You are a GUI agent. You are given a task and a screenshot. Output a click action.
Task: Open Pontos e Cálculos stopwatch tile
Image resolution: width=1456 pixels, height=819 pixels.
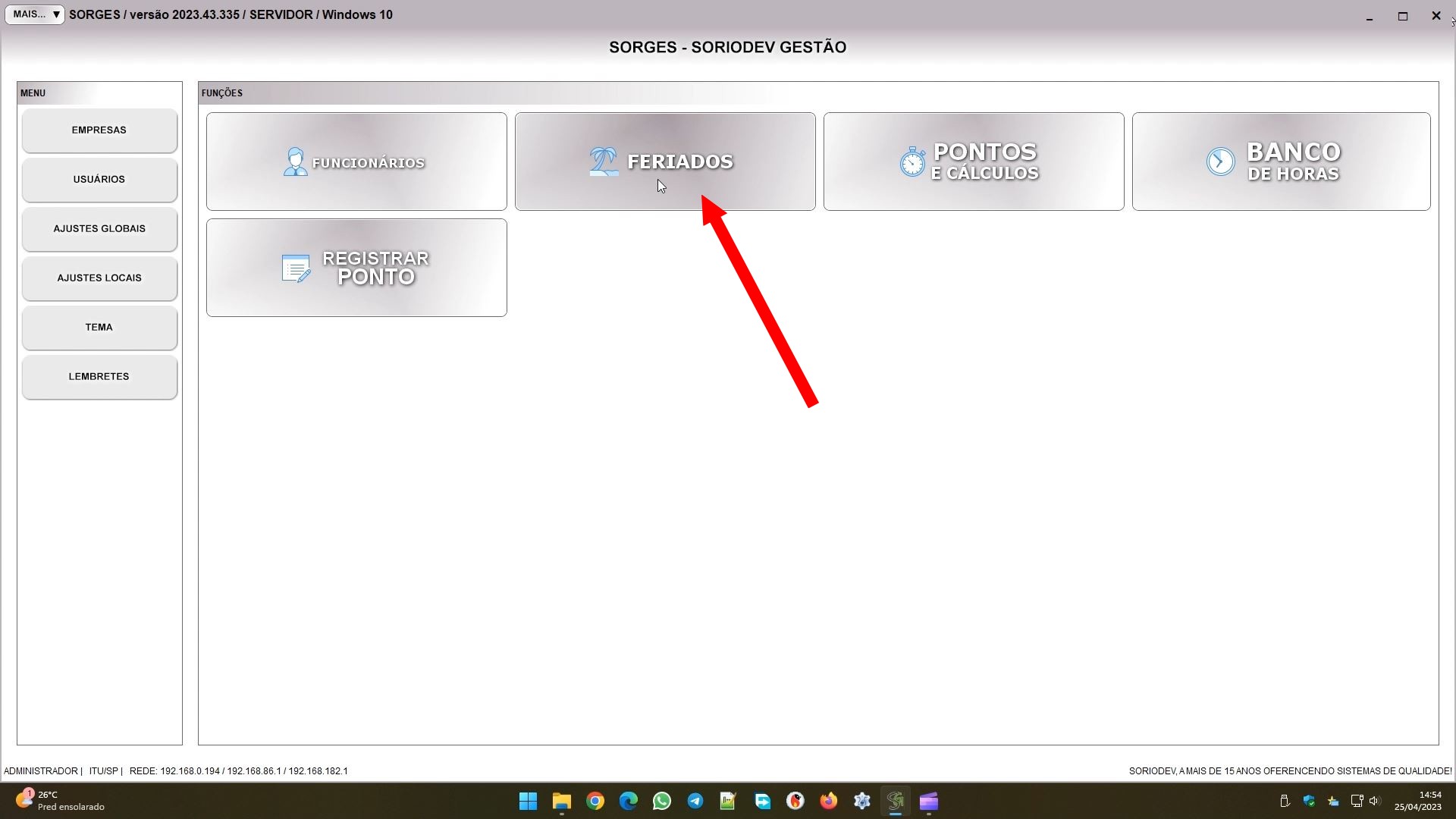click(x=974, y=162)
